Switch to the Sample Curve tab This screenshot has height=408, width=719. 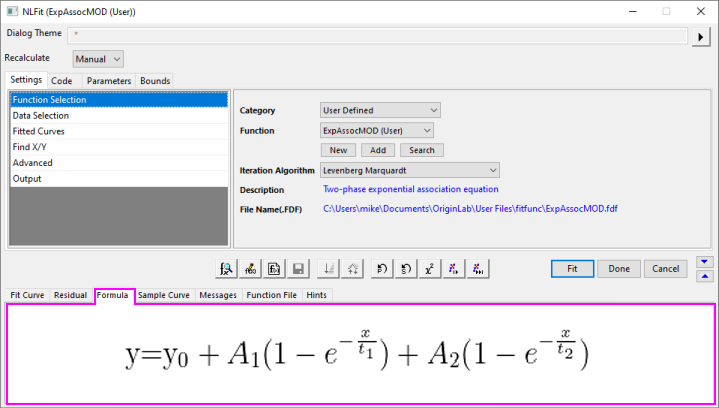[164, 296]
